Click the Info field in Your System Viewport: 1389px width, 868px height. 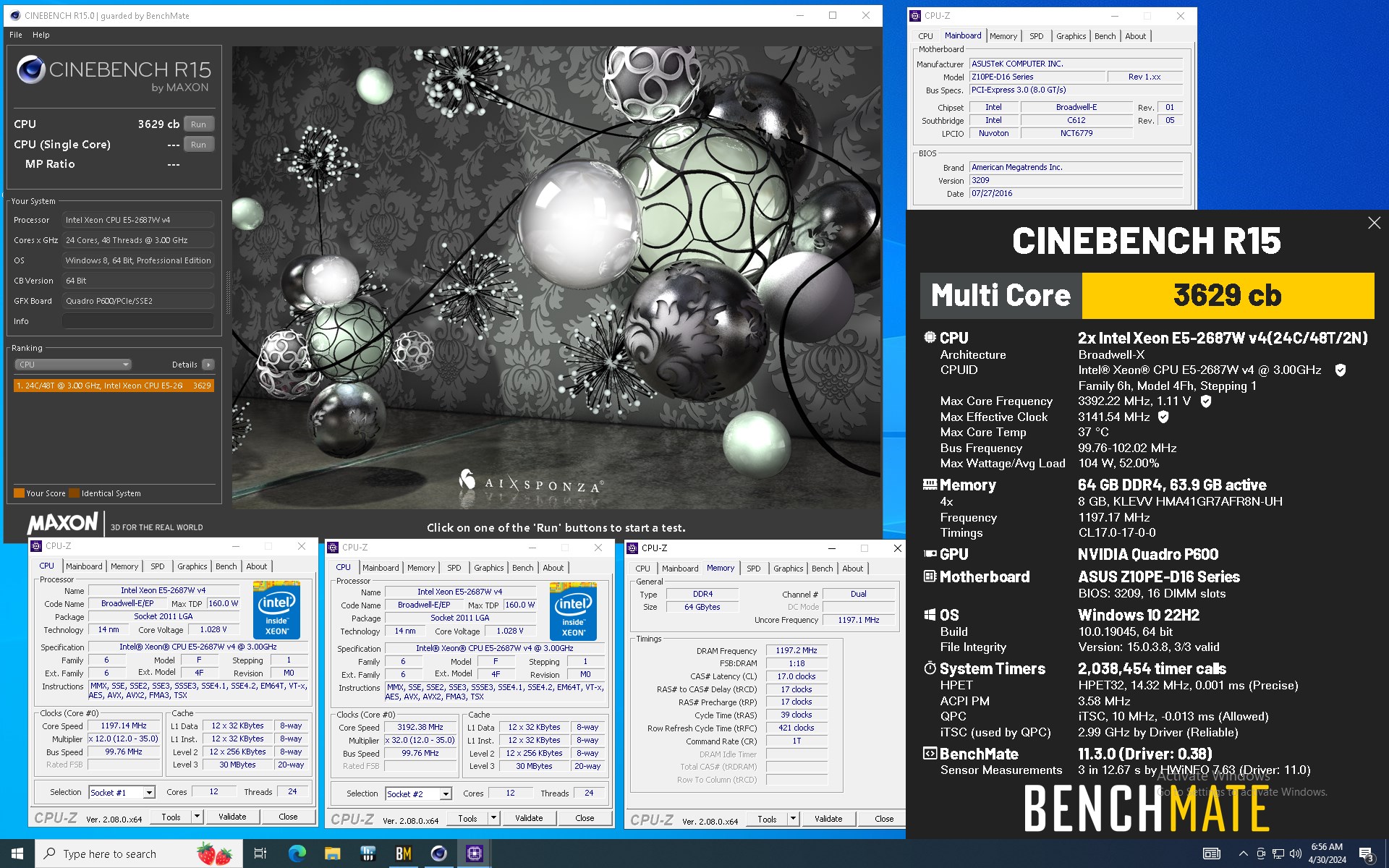(137, 321)
